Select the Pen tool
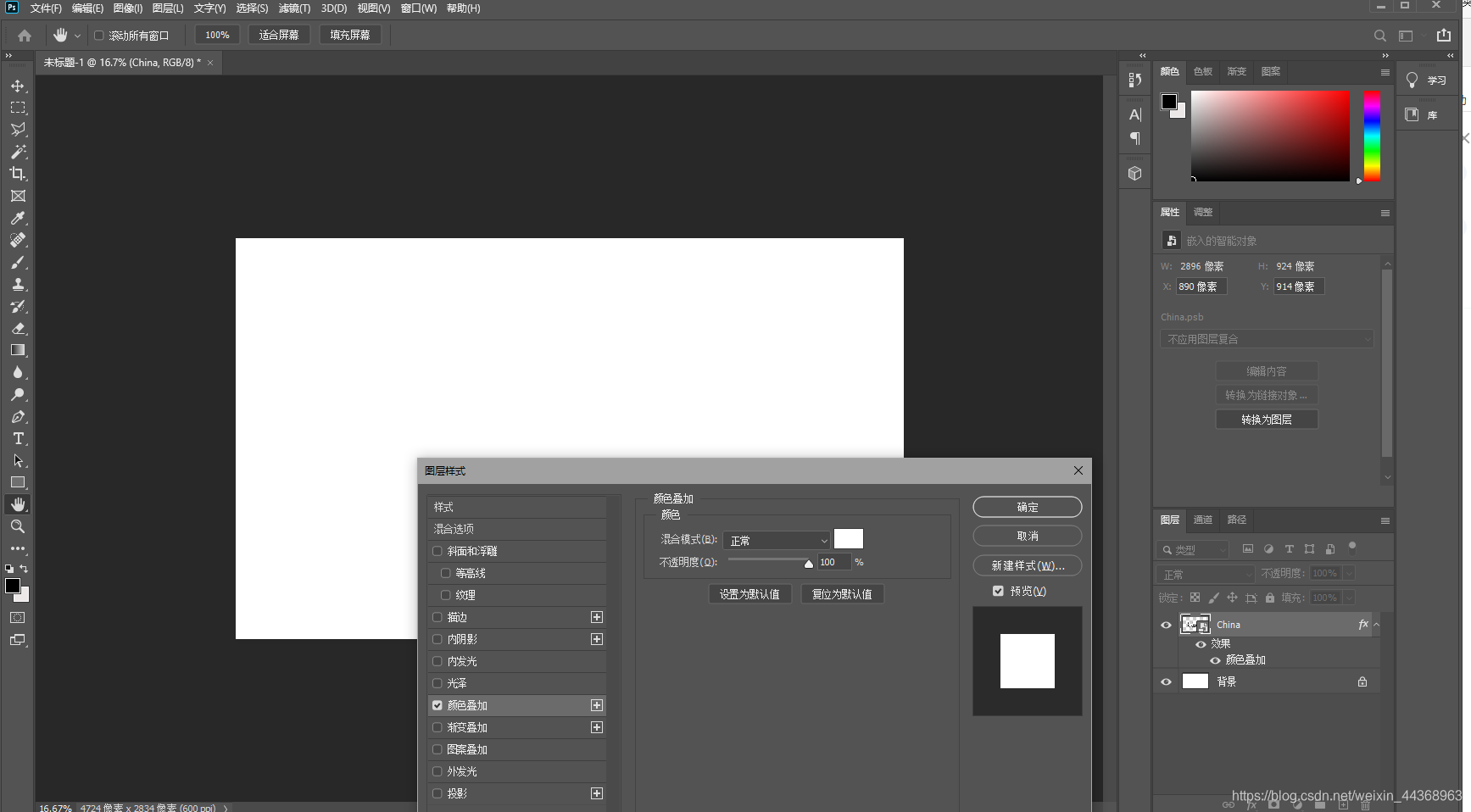1471x812 pixels. pos(18,416)
